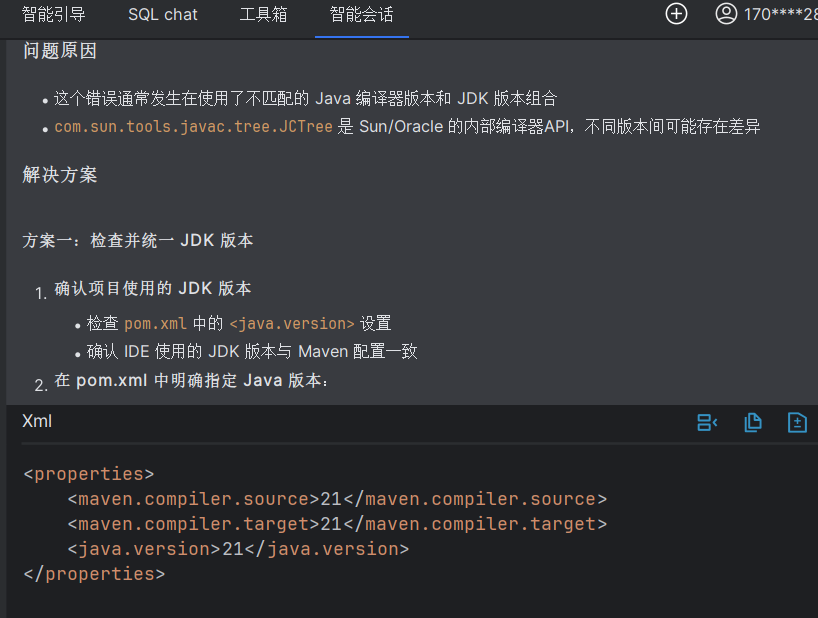818x618 pixels.
Task: Open the user account avatar icon
Action: [726, 14]
